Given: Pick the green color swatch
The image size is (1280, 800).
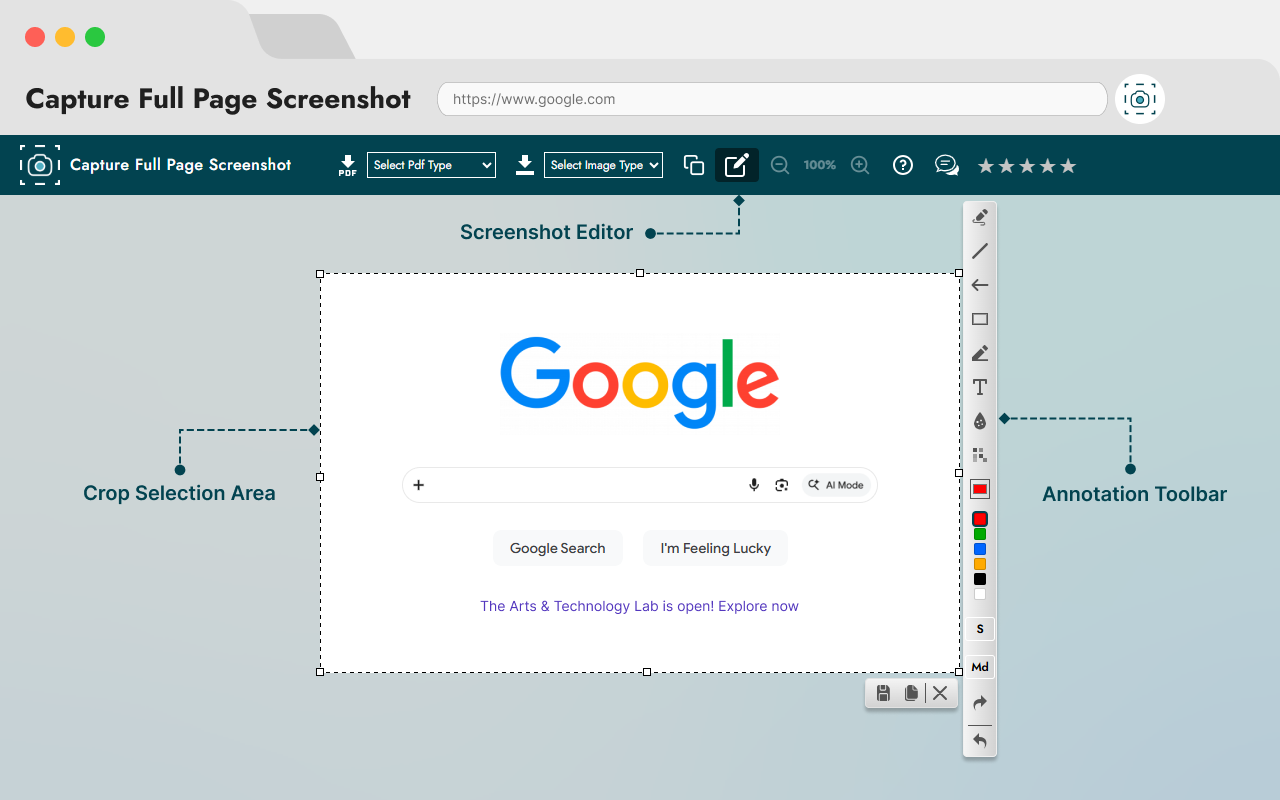Looking at the screenshot, I should pyautogui.click(x=980, y=534).
